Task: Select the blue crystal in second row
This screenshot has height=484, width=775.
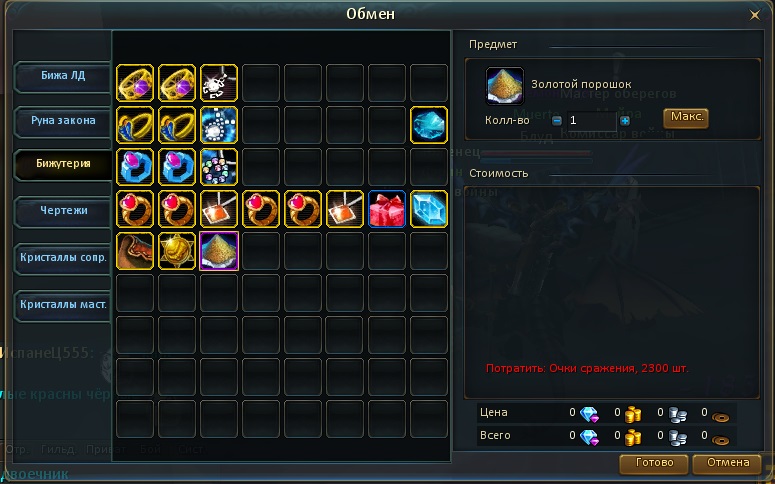Action: [x=429, y=125]
